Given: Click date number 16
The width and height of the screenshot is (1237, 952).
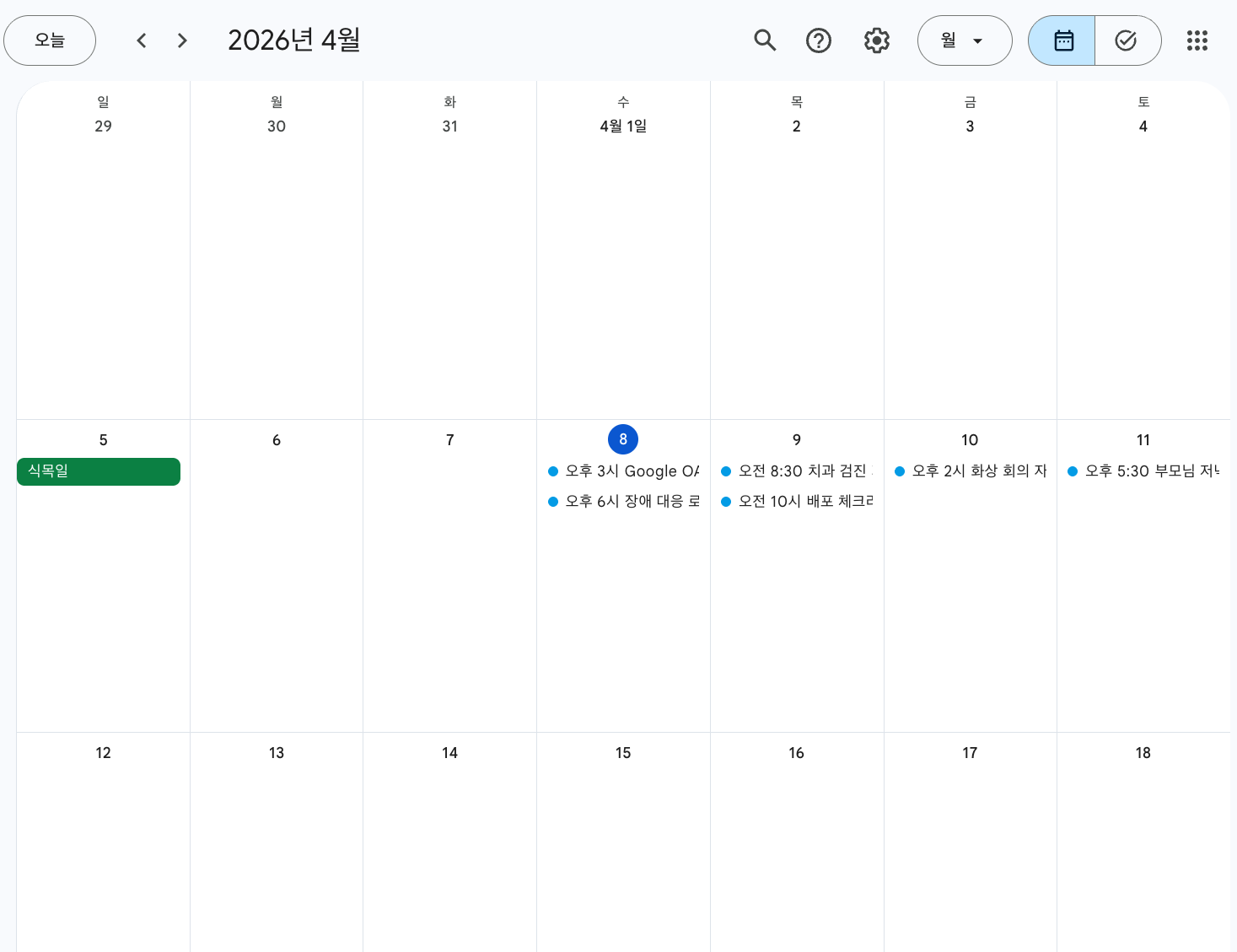Looking at the screenshot, I should tap(797, 753).
